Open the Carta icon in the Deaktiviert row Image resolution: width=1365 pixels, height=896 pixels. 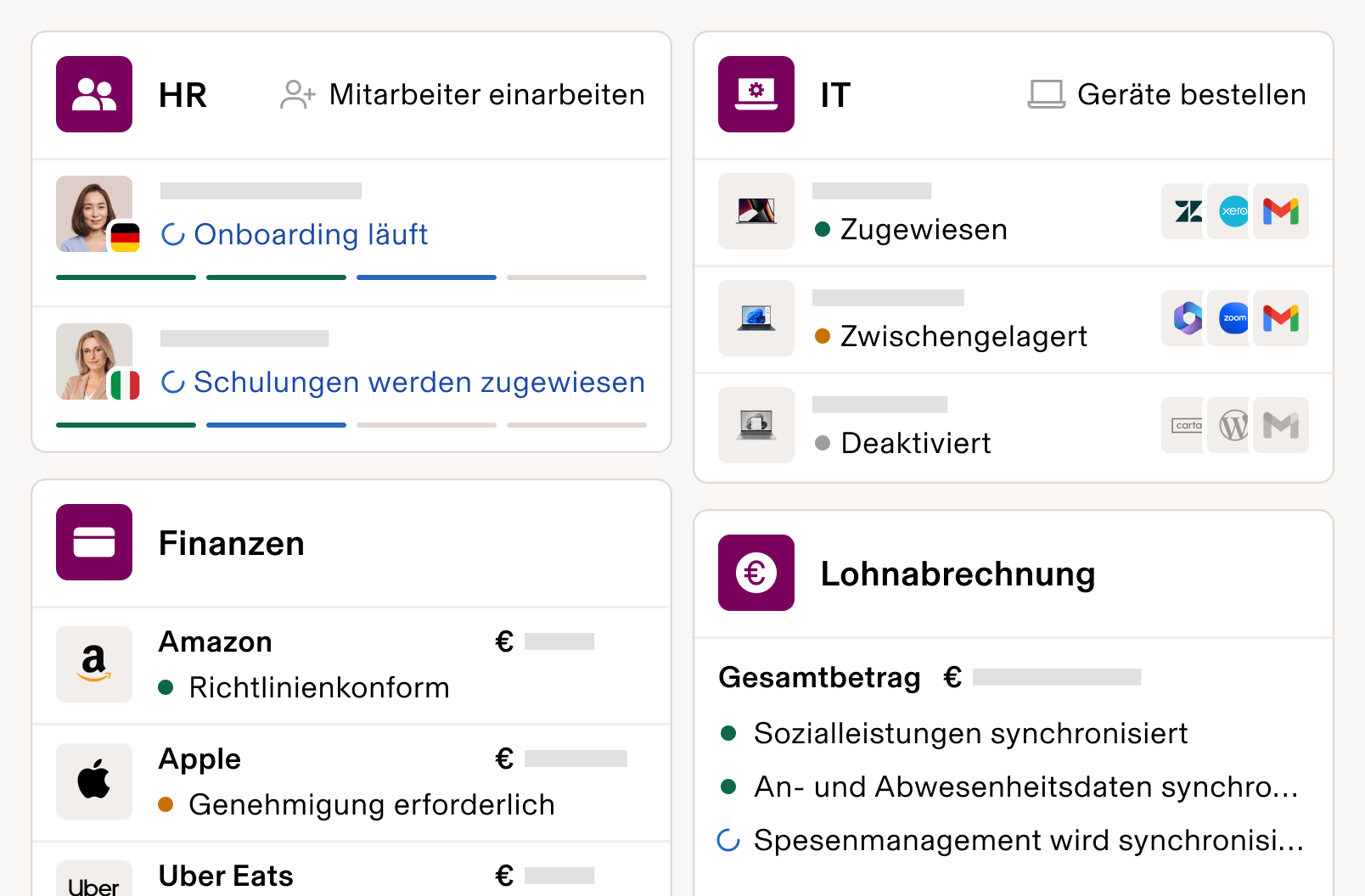pyautogui.click(x=1182, y=425)
